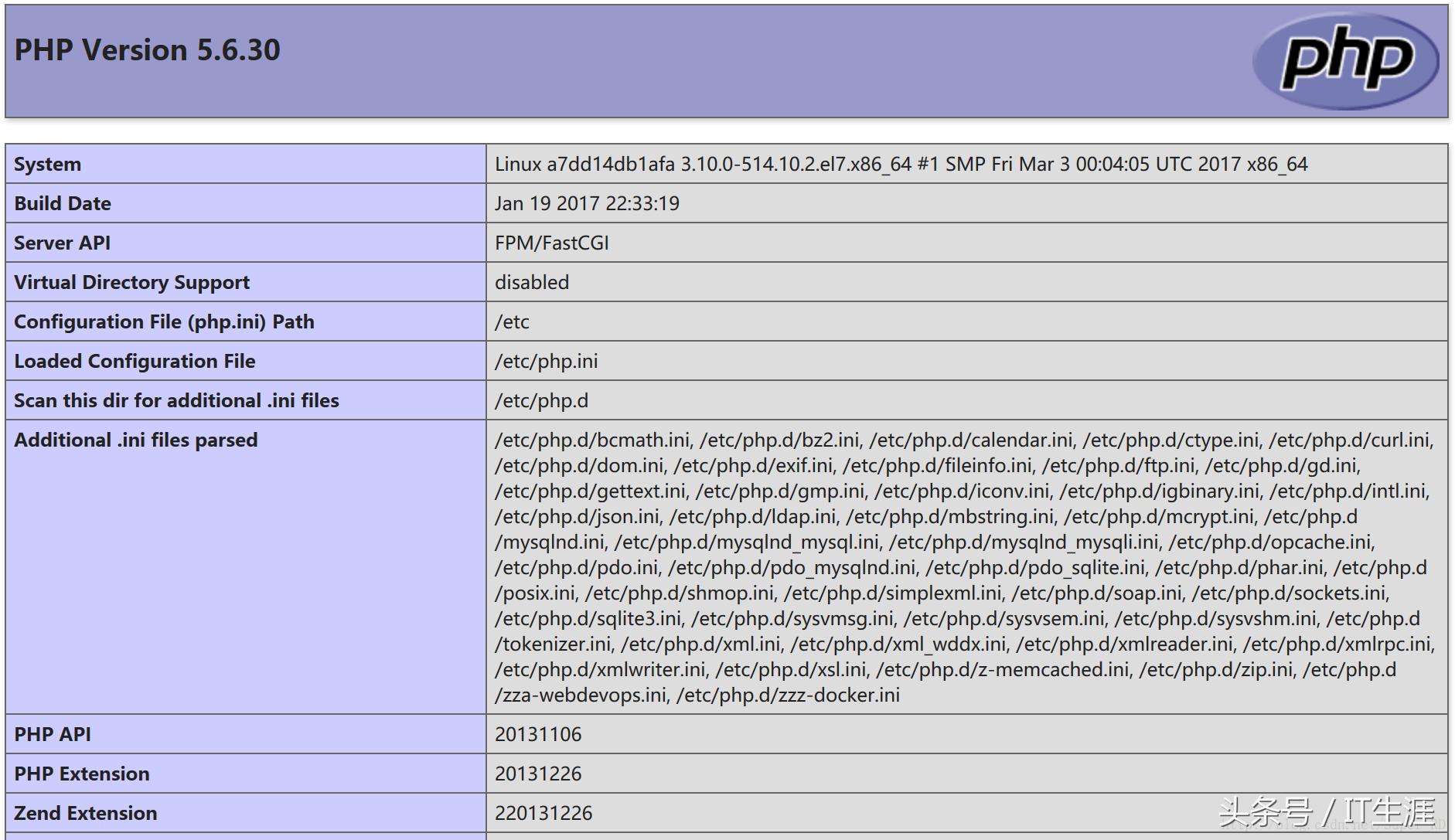Viewport: 1455px width, 840px height.
Task: Click the Build Date label
Action: coord(63,203)
